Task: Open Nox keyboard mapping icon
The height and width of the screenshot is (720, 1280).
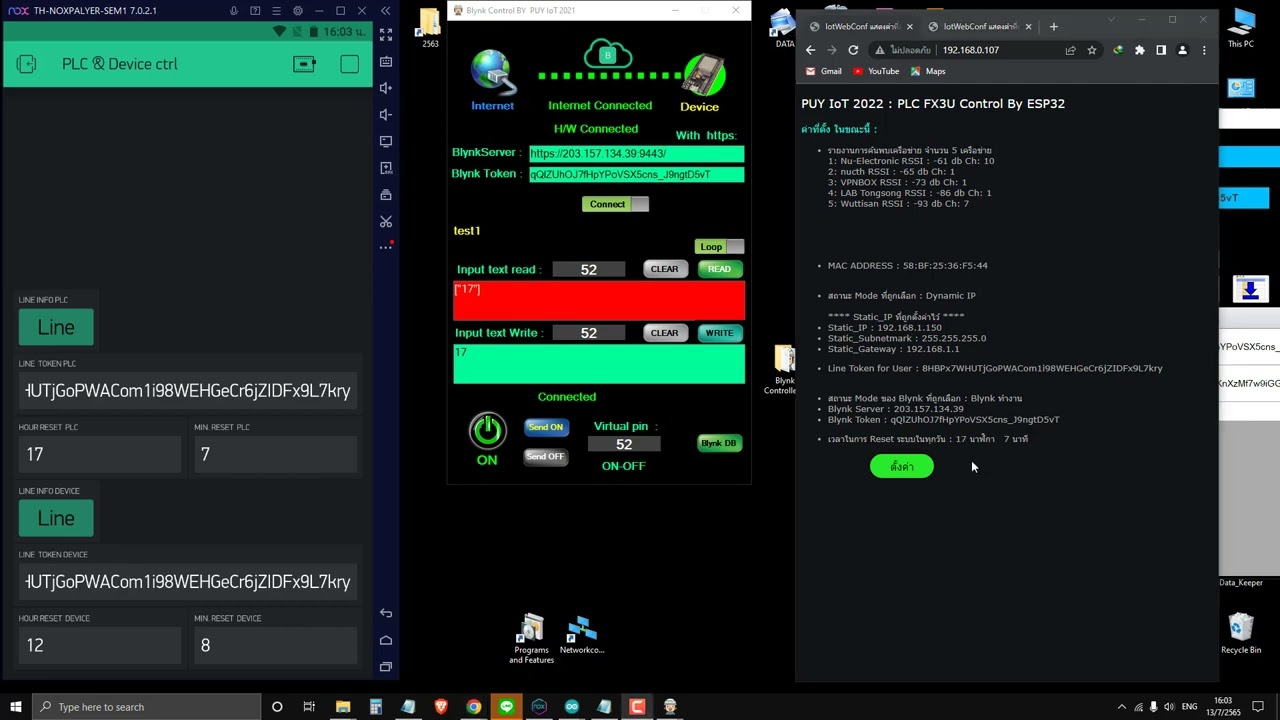Action: click(x=386, y=61)
